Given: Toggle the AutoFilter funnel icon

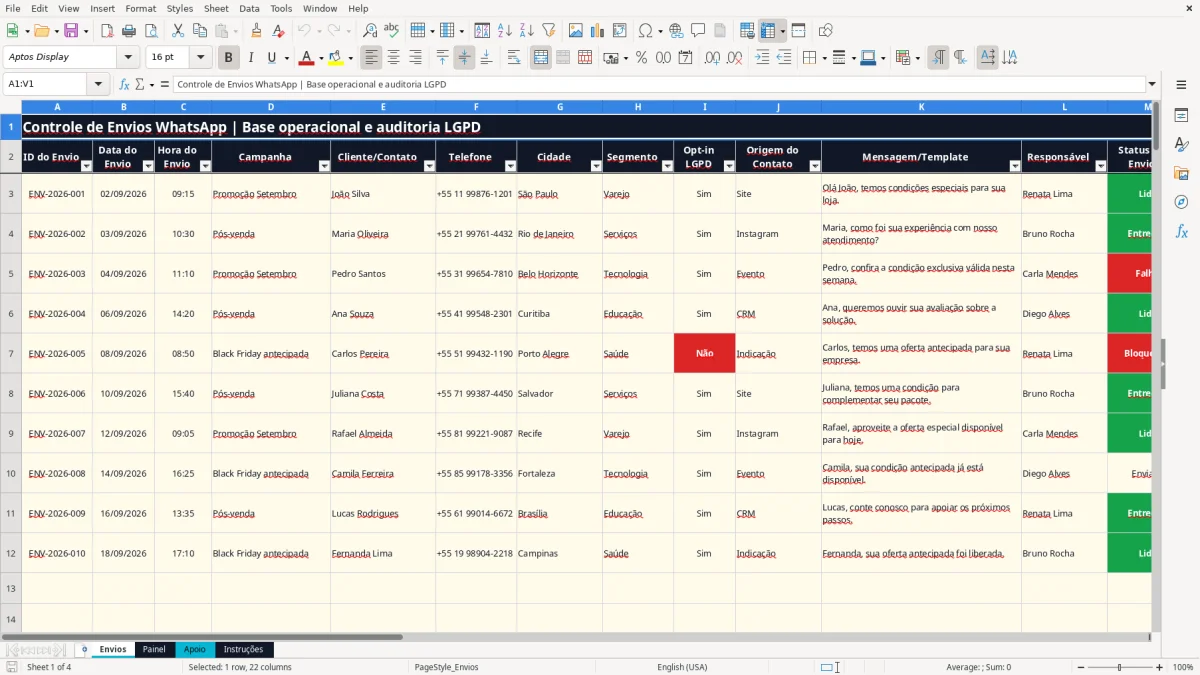Looking at the screenshot, I should pyautogui.click(x=549, y=31).
